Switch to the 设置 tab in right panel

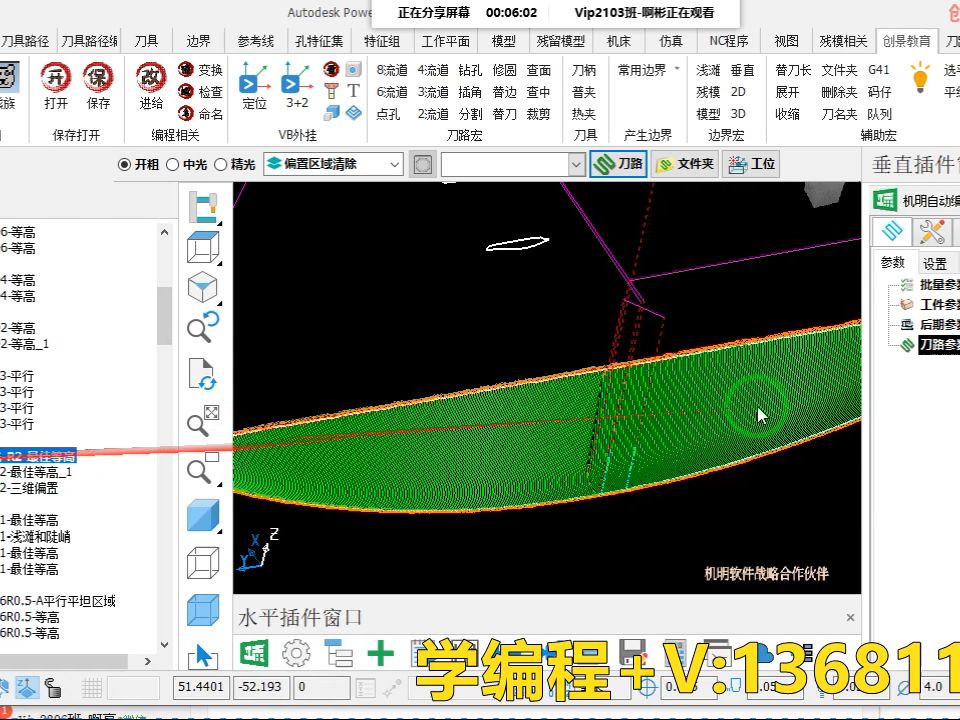click(x=934, y=264)
